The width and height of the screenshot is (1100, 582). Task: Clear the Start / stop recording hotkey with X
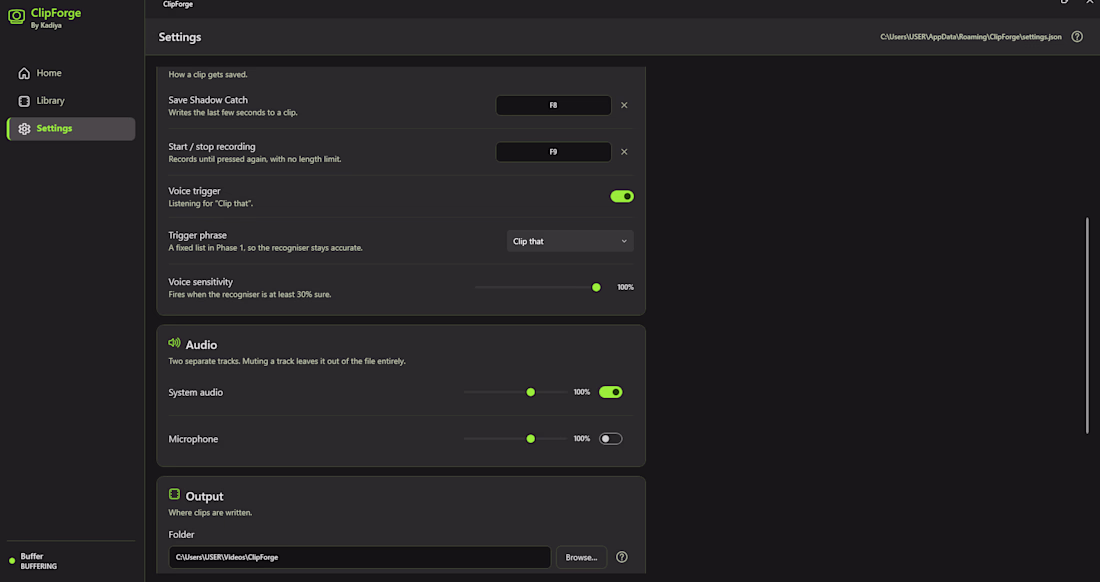click(x=624, y=151)
